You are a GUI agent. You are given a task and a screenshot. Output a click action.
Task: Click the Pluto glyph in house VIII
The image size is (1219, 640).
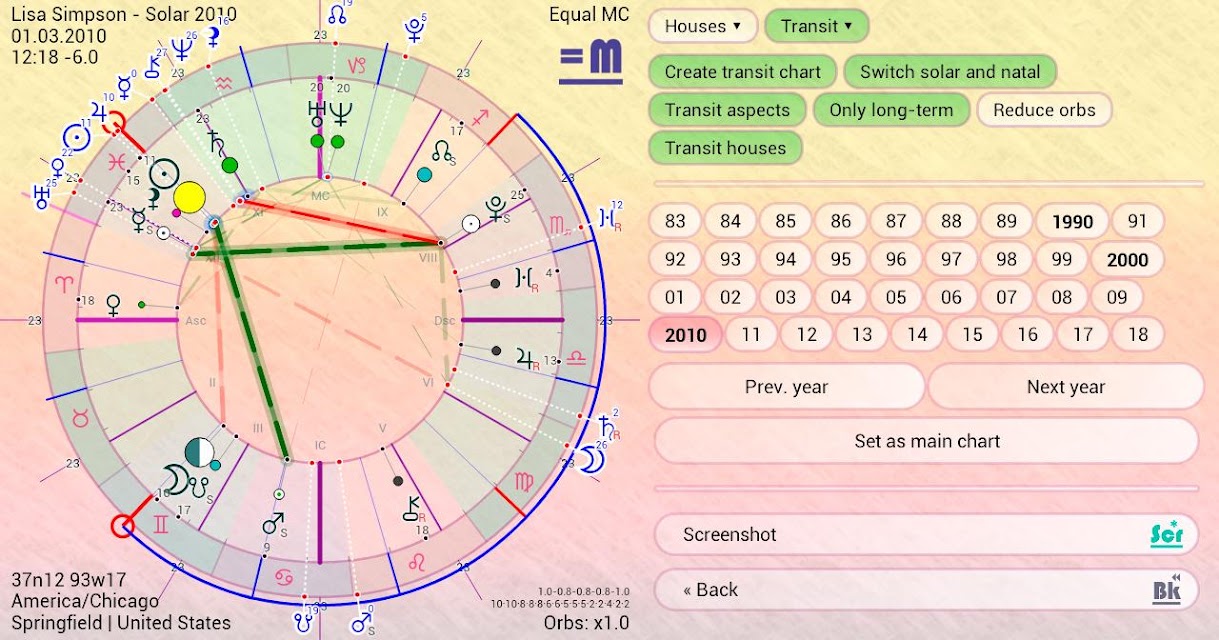pyautogui.click(x=493, y=208)
